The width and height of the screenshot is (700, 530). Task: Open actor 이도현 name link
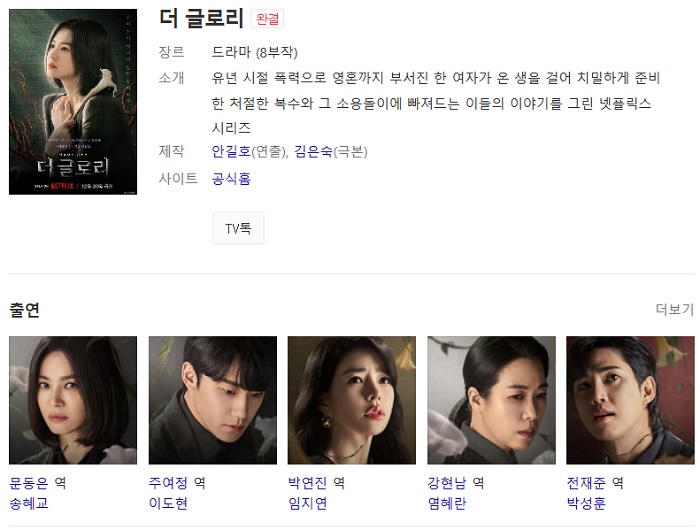tap(168, 503)
